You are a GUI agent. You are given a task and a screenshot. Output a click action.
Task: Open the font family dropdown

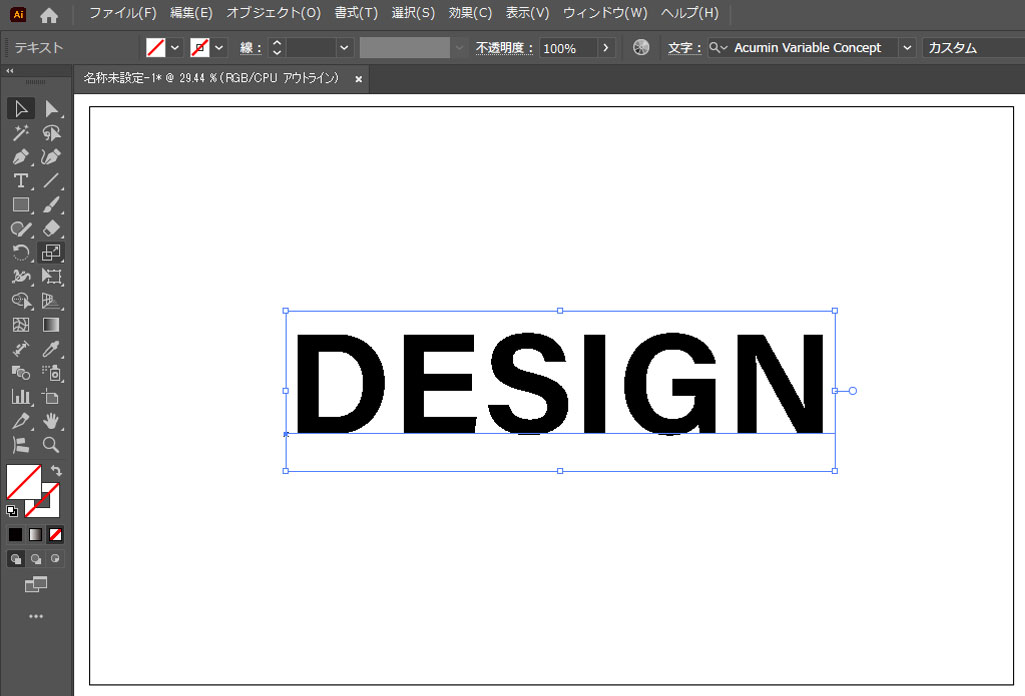[906, 48]
